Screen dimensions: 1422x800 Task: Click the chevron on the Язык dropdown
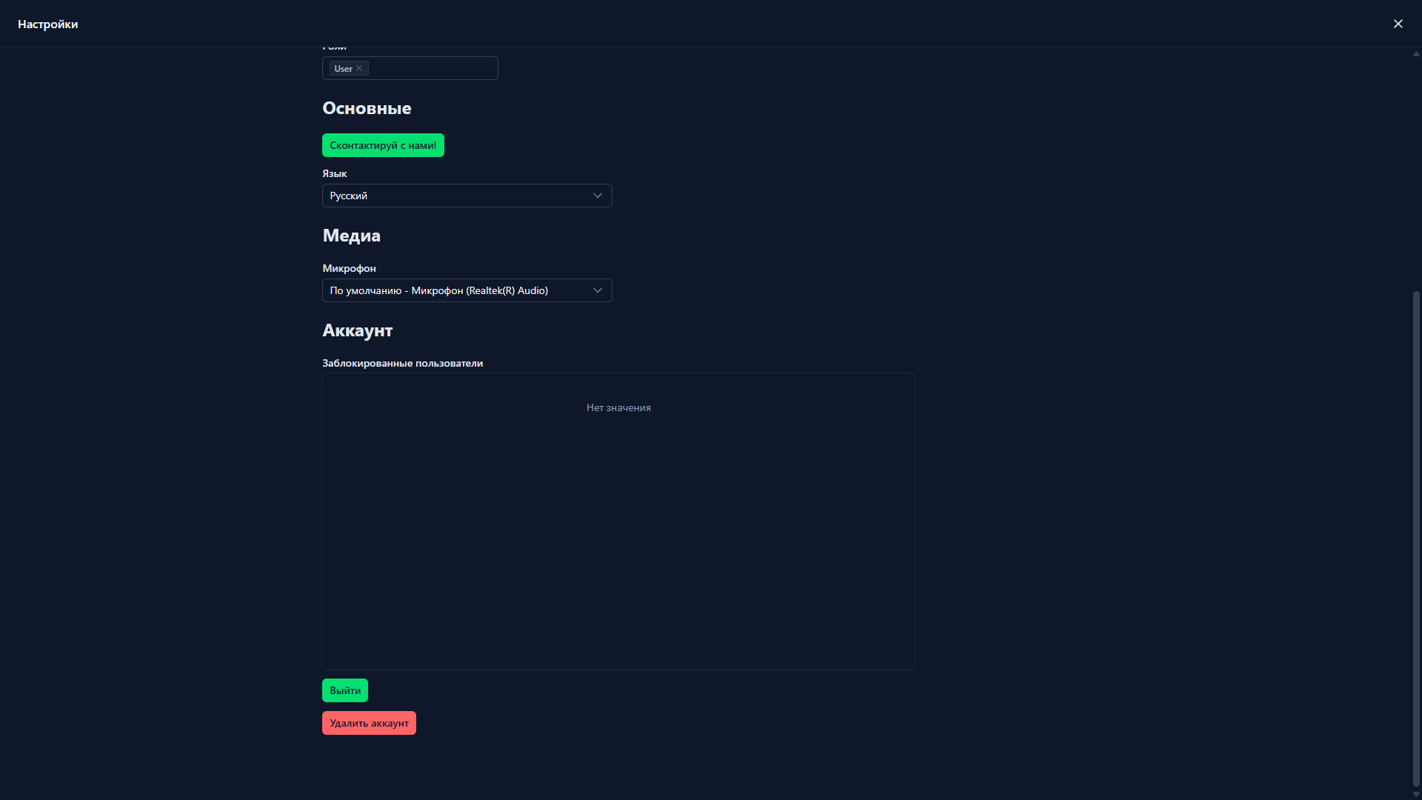click(x=597, y=195)
